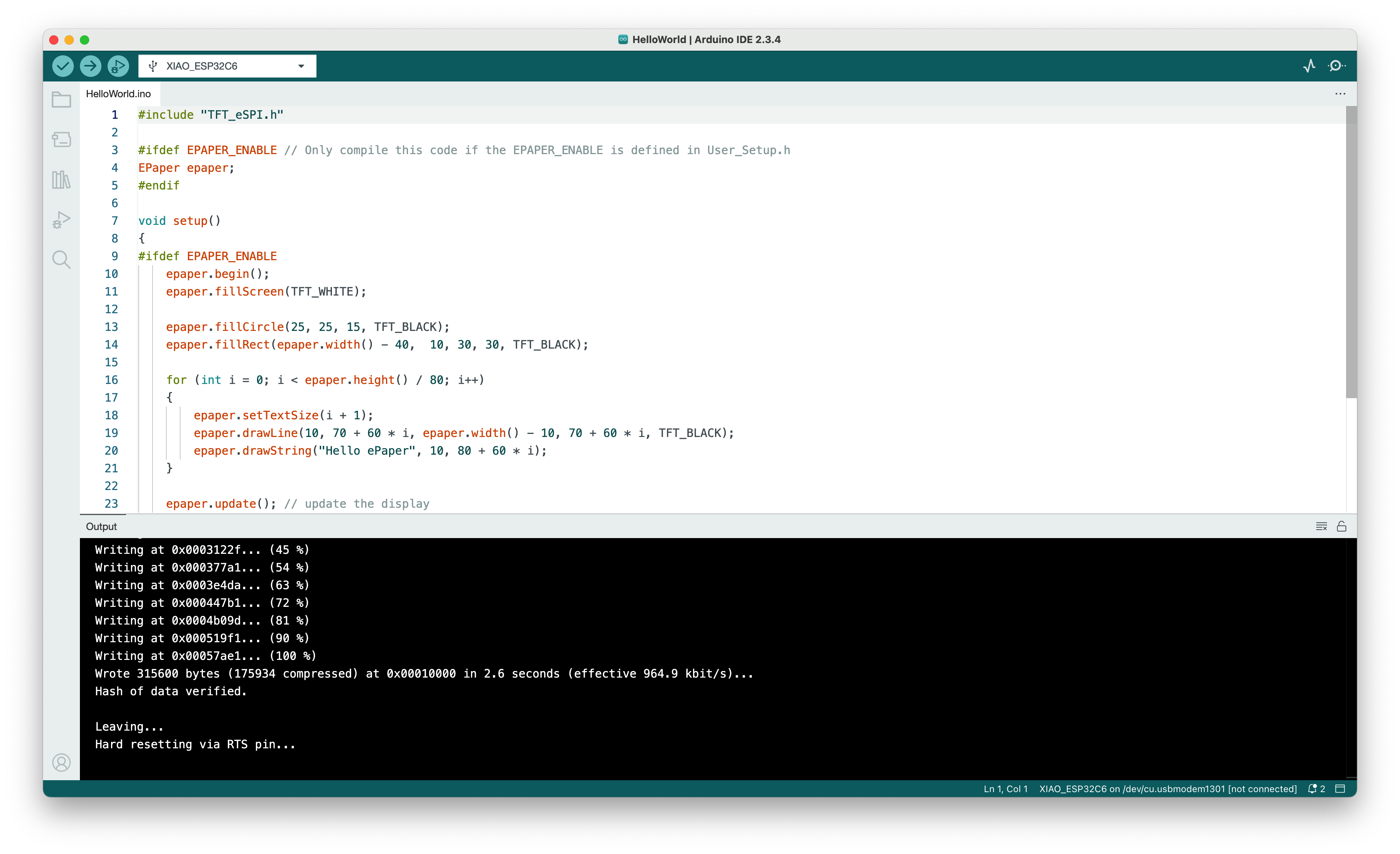Click the Upload arrow button

(x=90, y=66)
